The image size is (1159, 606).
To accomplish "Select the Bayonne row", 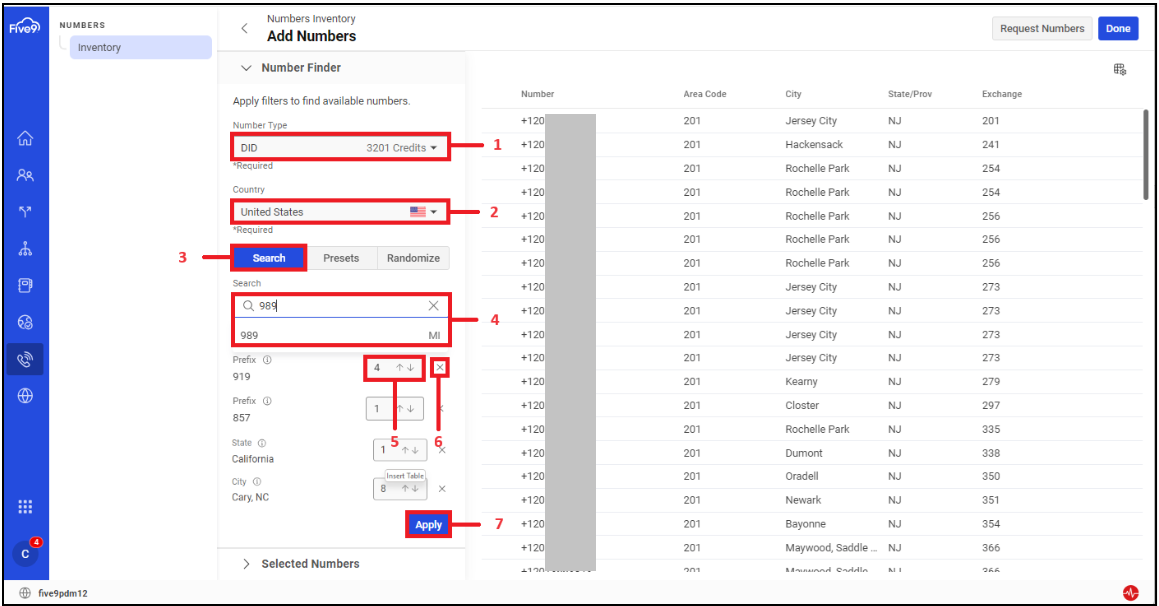I will click(x=812, y=524).
